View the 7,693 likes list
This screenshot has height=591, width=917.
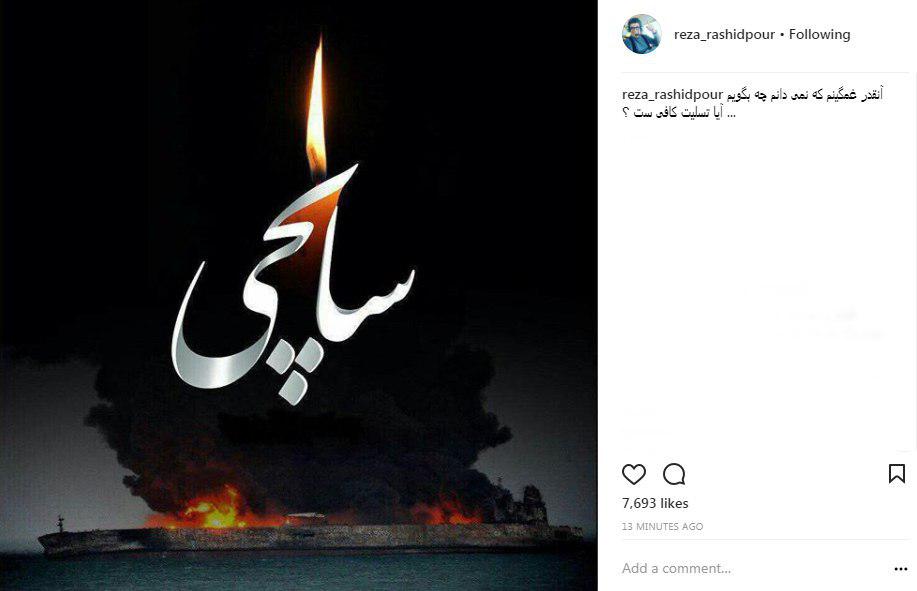coord(655,503)
